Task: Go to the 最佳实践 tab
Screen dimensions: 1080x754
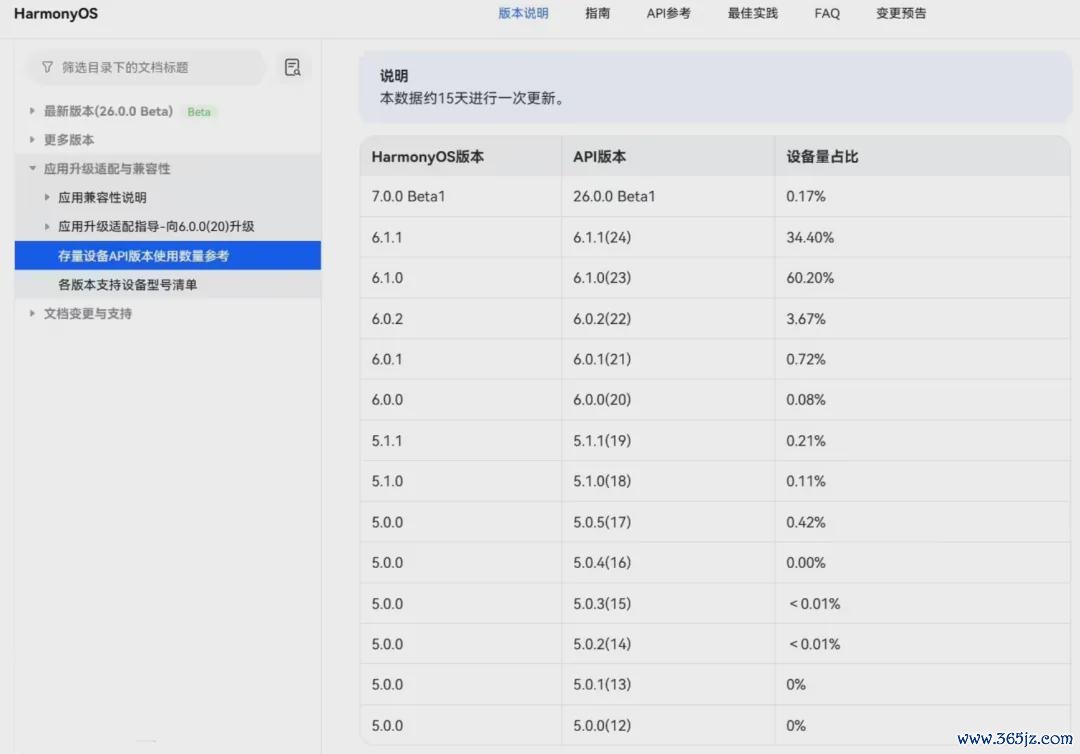Action: [752, 13]
